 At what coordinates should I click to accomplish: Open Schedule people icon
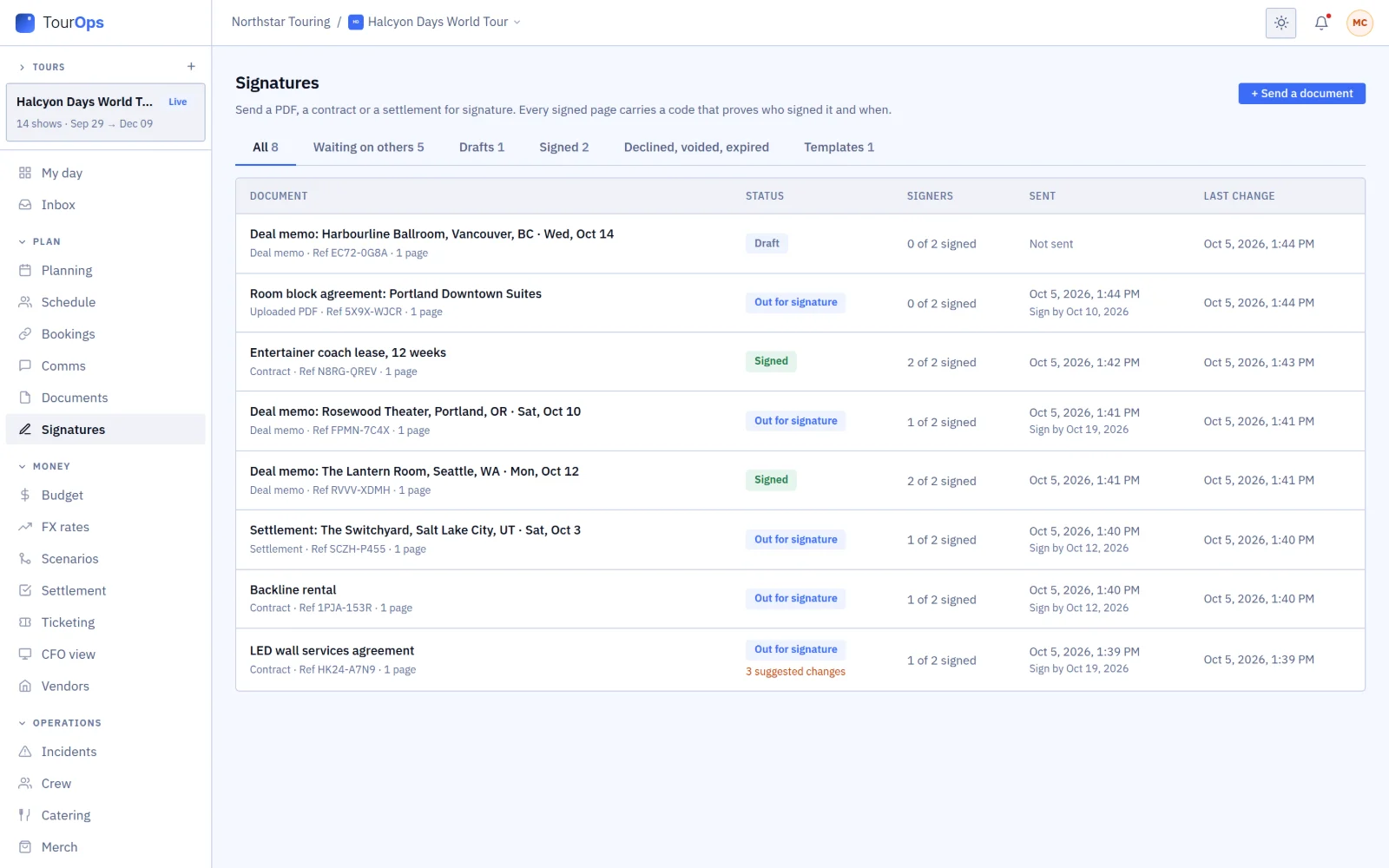25,302
